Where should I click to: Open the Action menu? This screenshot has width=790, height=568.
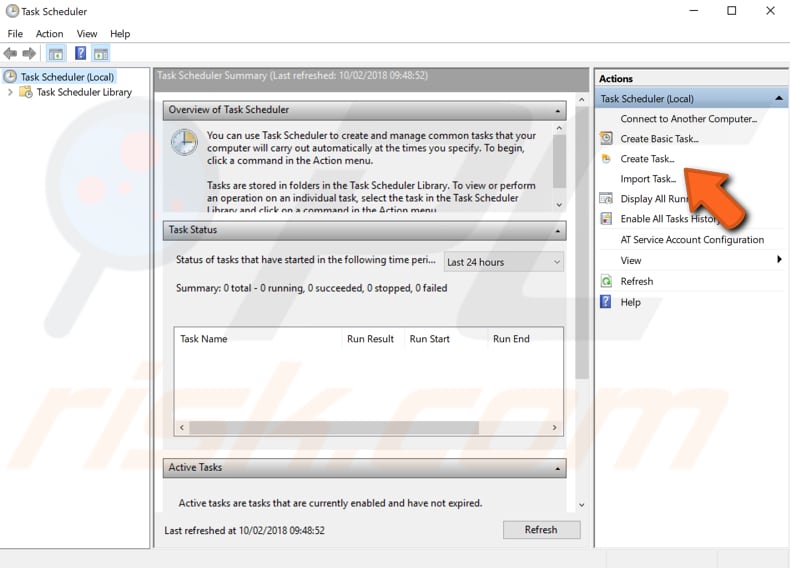coord(49,34)
